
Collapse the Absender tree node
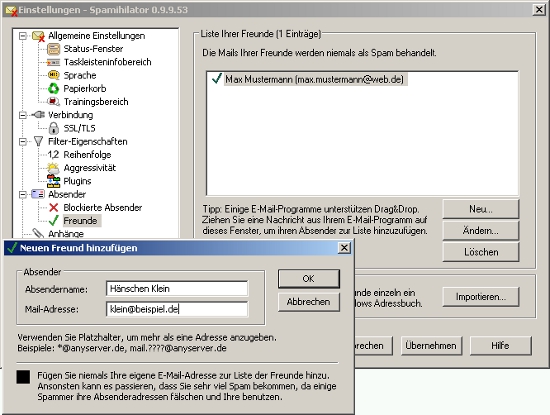[x=23, y=194]
